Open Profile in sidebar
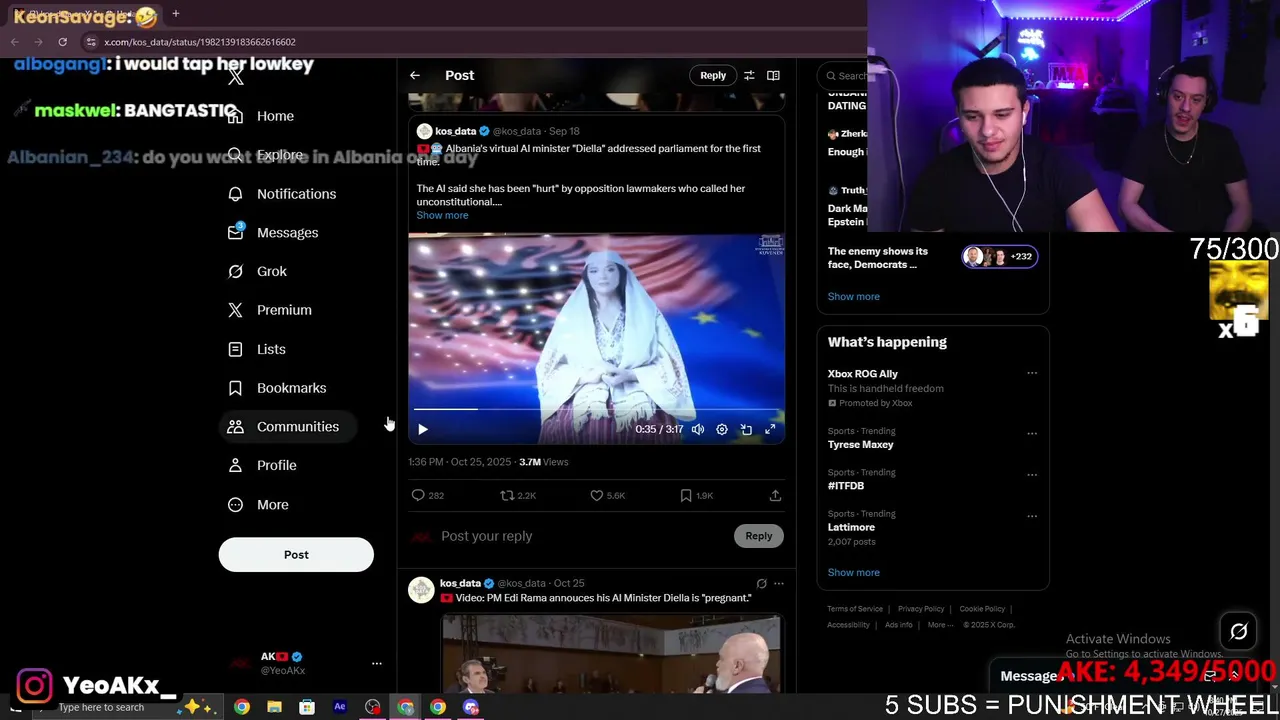Image resolution: width=1280 pixels, height=720 pixels. 263,466
